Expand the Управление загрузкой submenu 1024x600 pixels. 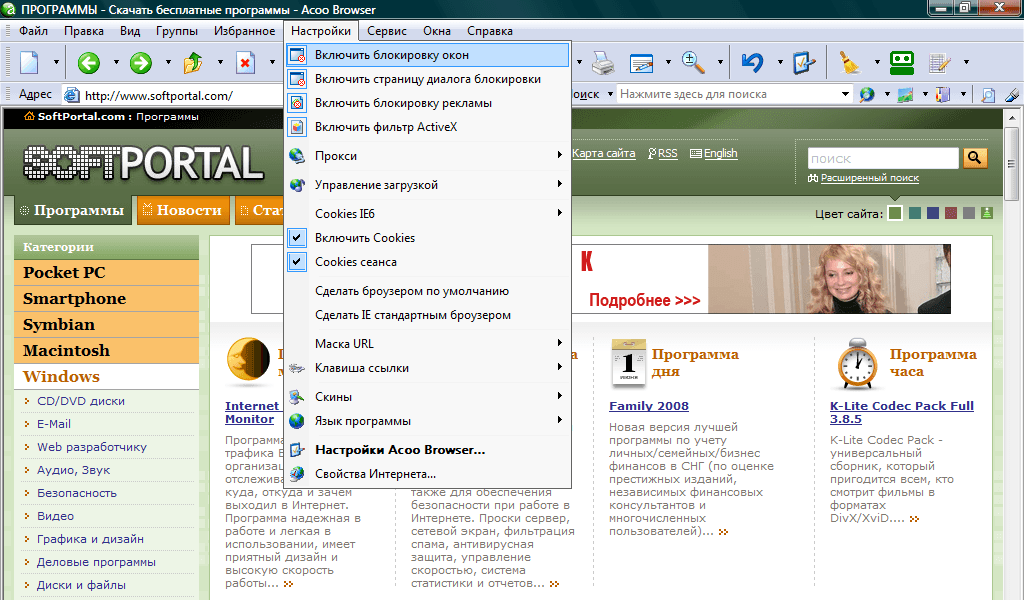(x=428, y=185)
